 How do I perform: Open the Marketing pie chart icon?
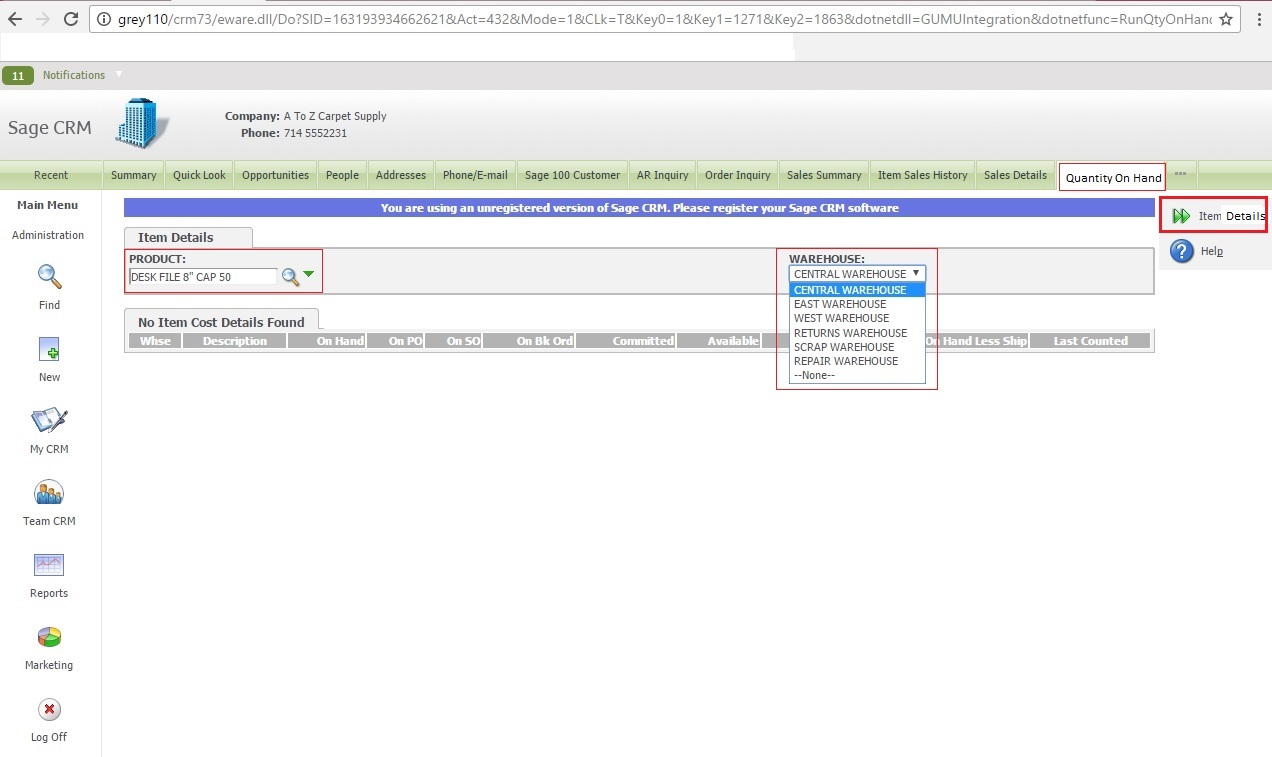[x=49, y=637]
